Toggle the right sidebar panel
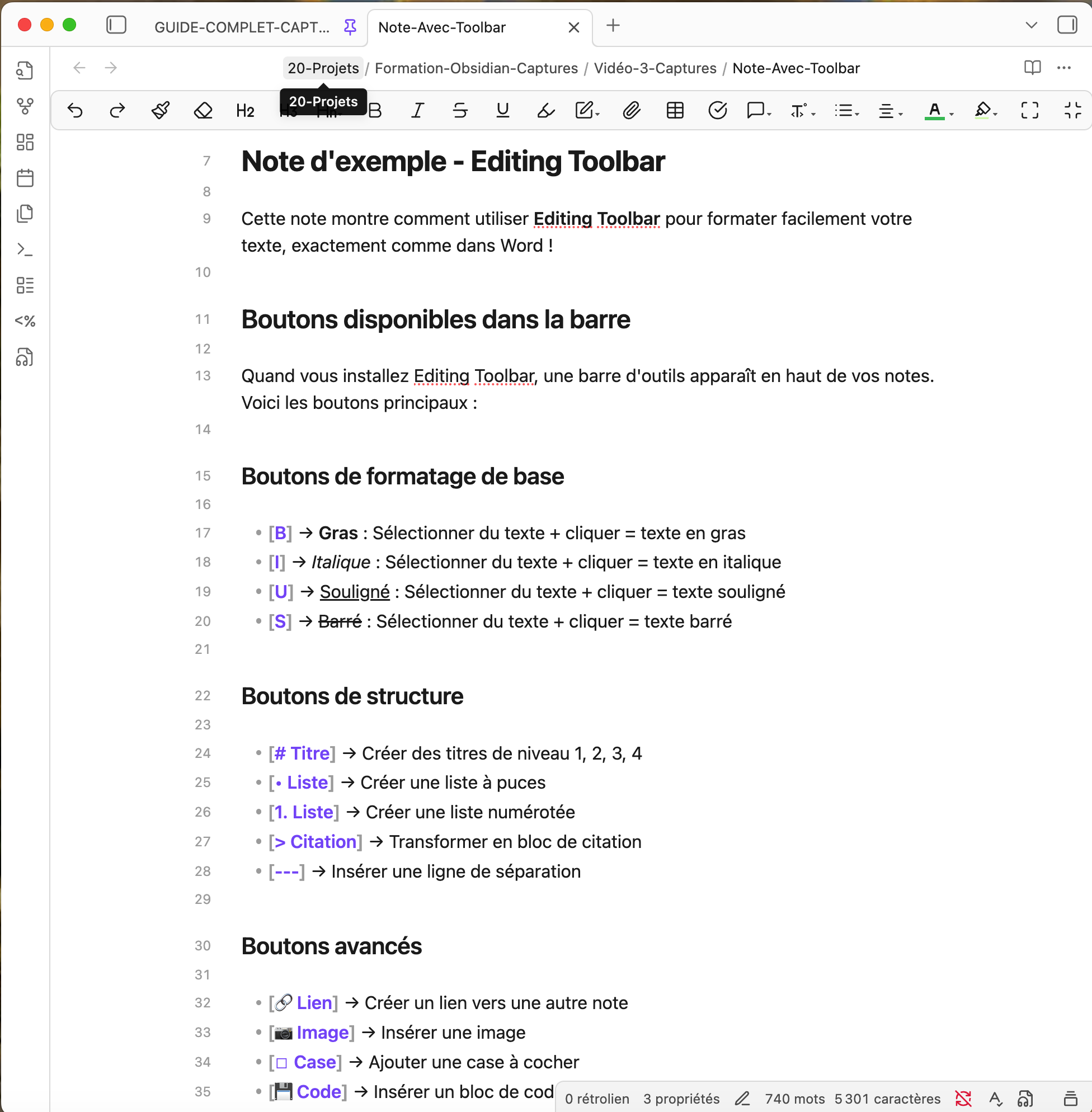The height and width of the screenshot is (1112, 1092). 1067,25
